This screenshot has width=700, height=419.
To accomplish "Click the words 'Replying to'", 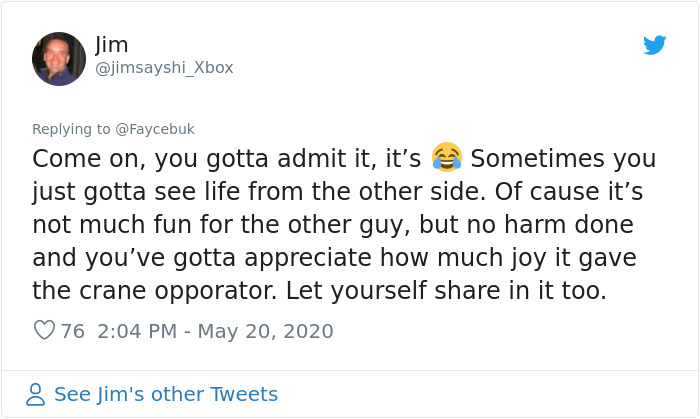I will 72,129.
